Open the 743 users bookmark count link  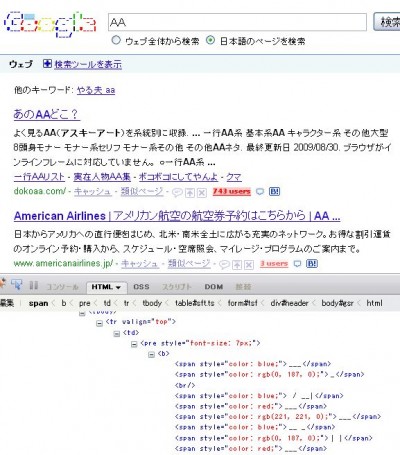(231, 192)
